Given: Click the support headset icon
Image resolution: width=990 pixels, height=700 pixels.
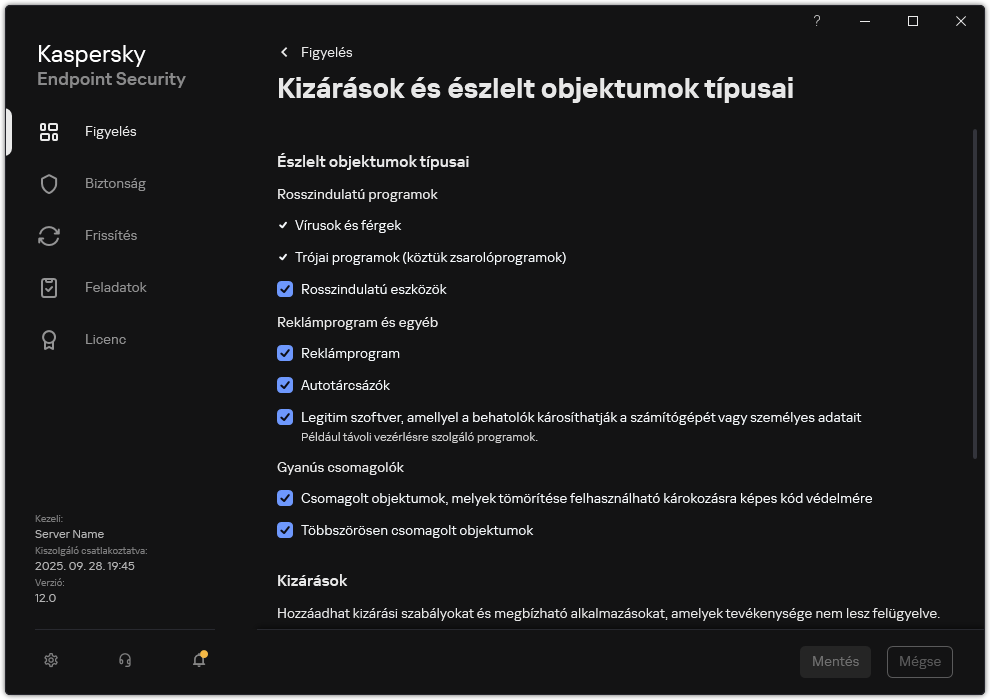Looking at the screenshot, I should coord(124,660).
